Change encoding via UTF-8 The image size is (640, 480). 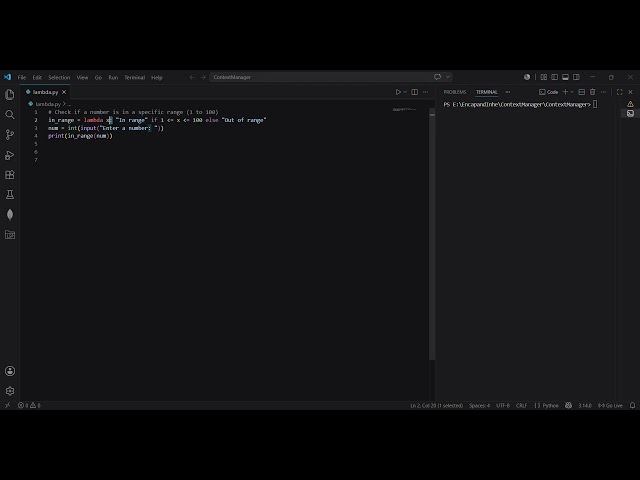pyautogui.click(x=503, y=405)
